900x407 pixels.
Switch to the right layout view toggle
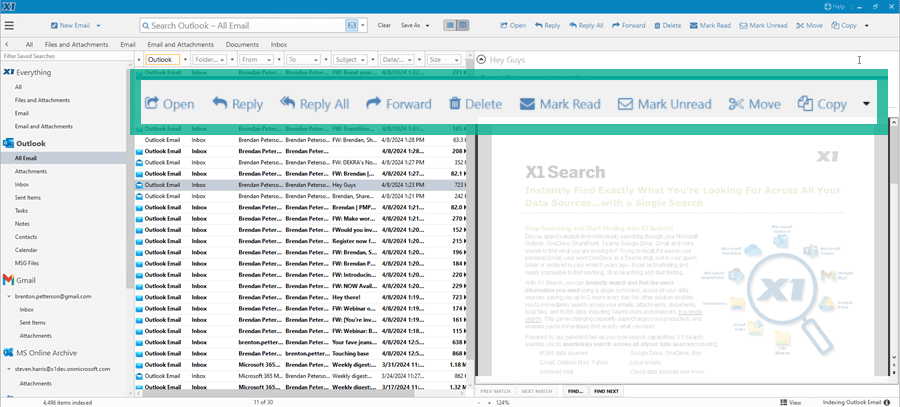click(x=463, y=25)
